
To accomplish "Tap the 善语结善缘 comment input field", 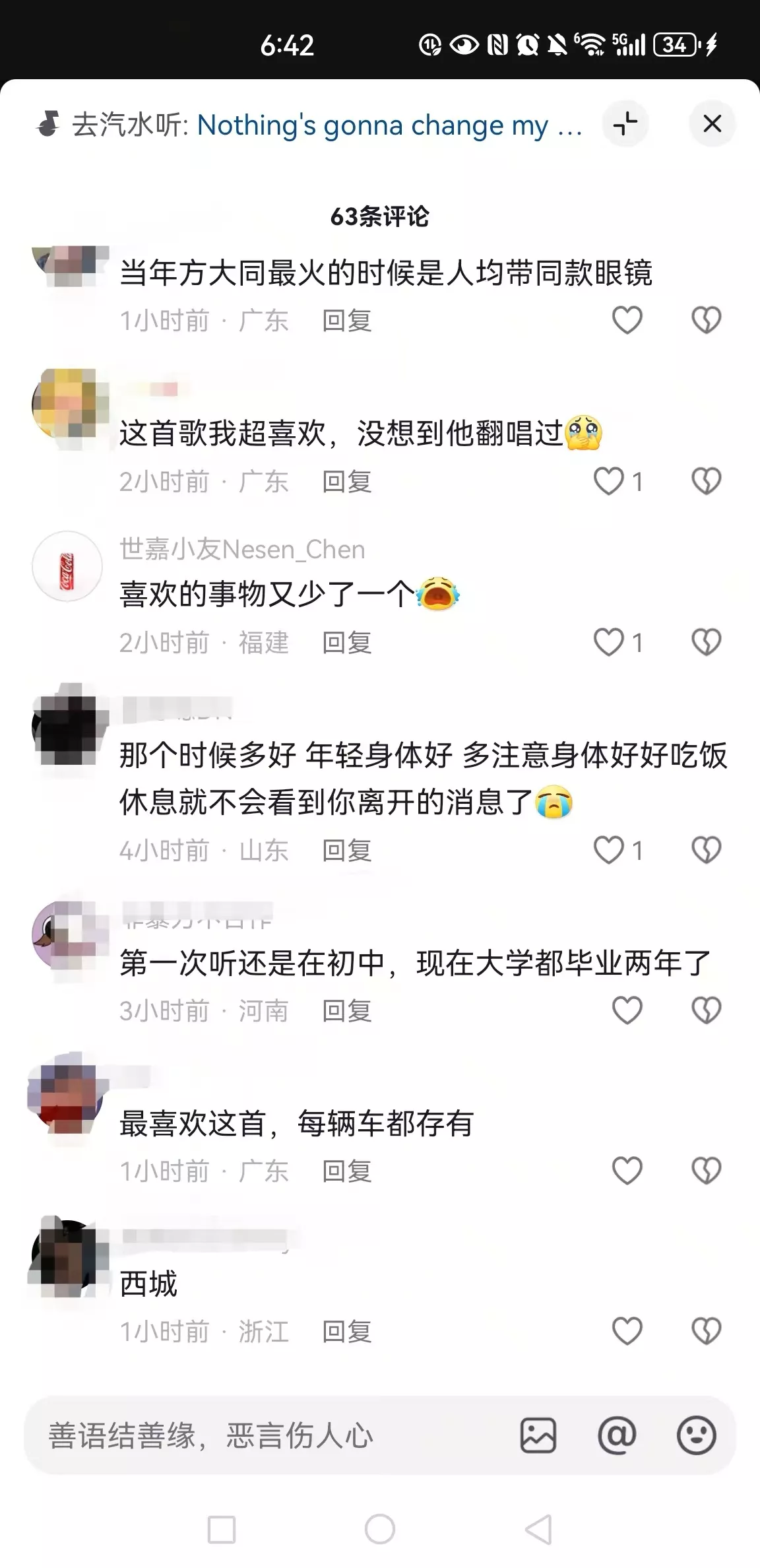I will pyautogui.click(x=277, y=1435).
